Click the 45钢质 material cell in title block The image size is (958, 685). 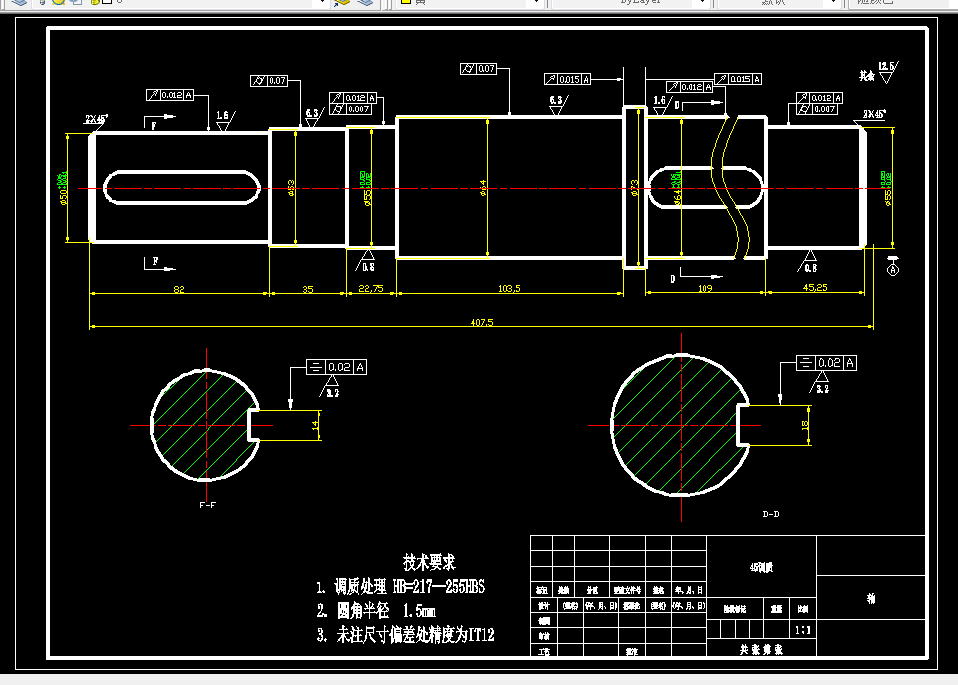click(x=761, y=567)
